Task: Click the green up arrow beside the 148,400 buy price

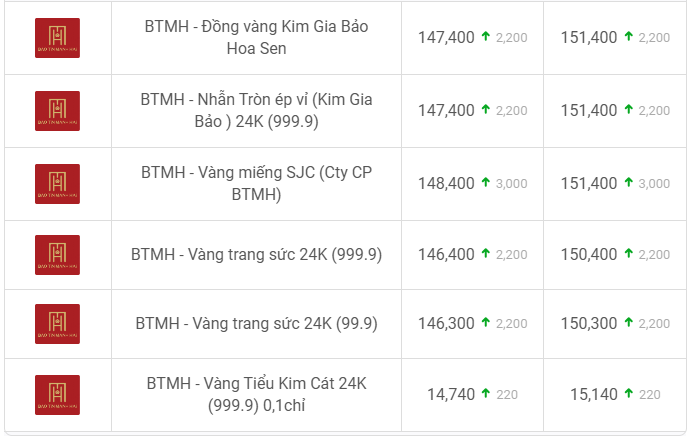Action: [x=486, y=182]
